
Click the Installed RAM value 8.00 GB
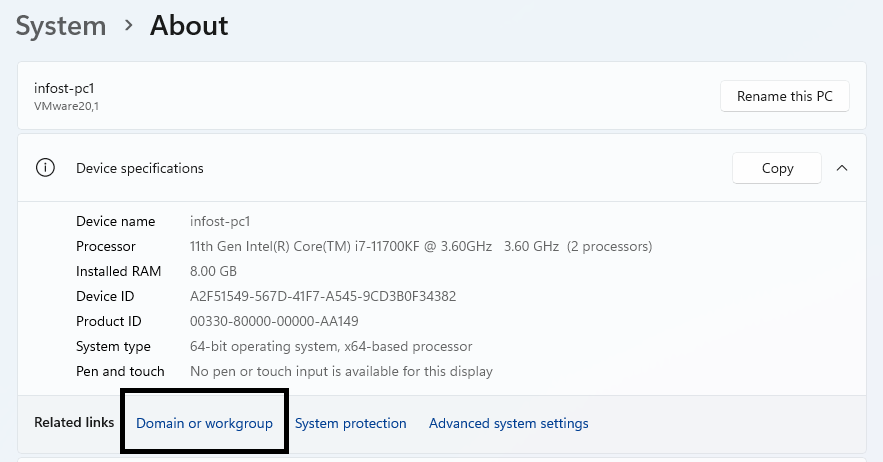tap(213, 271)
